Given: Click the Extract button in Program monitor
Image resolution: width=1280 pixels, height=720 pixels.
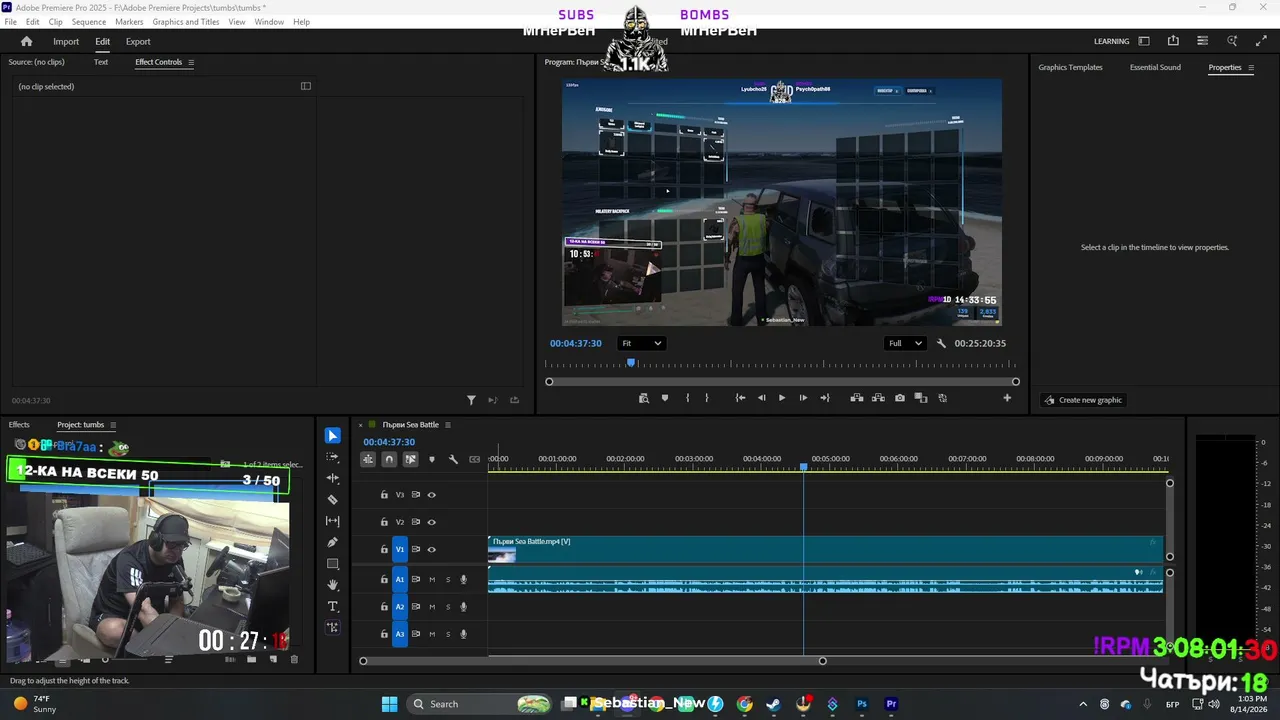Looking at the screenshot, I should pos(878,398).
